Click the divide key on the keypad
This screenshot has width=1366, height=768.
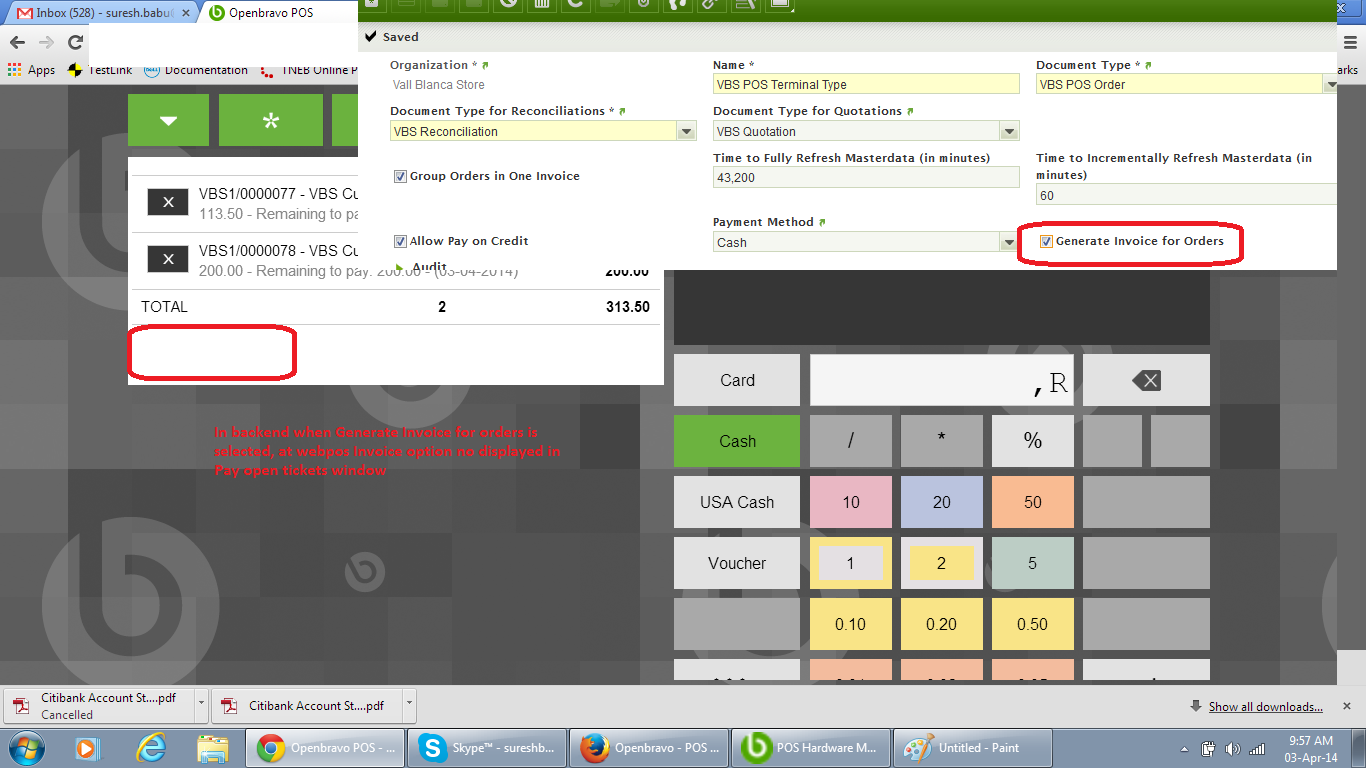point(851,441)
